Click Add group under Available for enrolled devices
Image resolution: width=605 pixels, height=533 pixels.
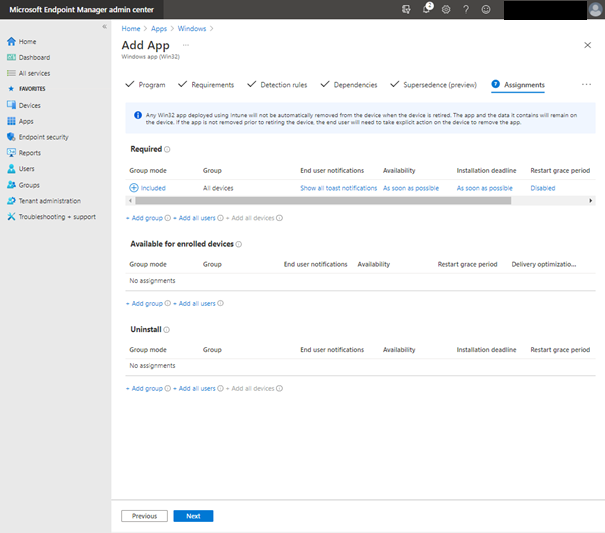tap(145, 303)
